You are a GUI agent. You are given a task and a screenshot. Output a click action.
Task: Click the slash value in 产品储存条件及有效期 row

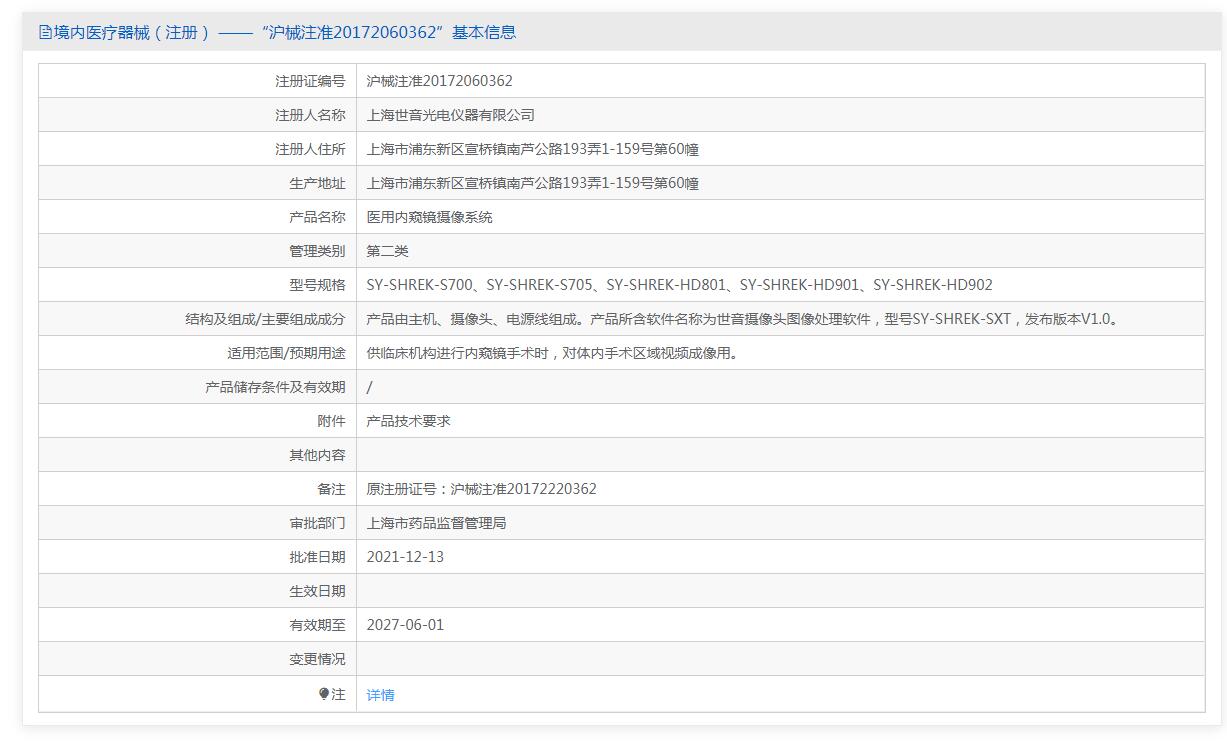(x=370, y=387)
